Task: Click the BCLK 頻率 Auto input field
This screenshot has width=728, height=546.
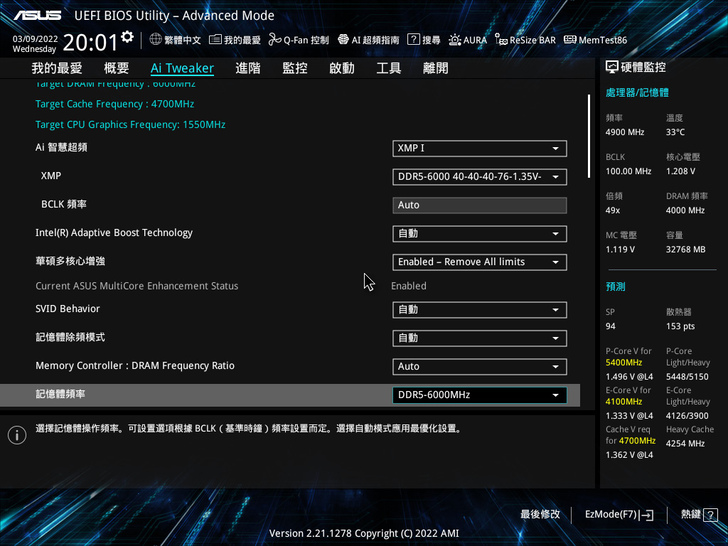Action: [x=479, y=205]
